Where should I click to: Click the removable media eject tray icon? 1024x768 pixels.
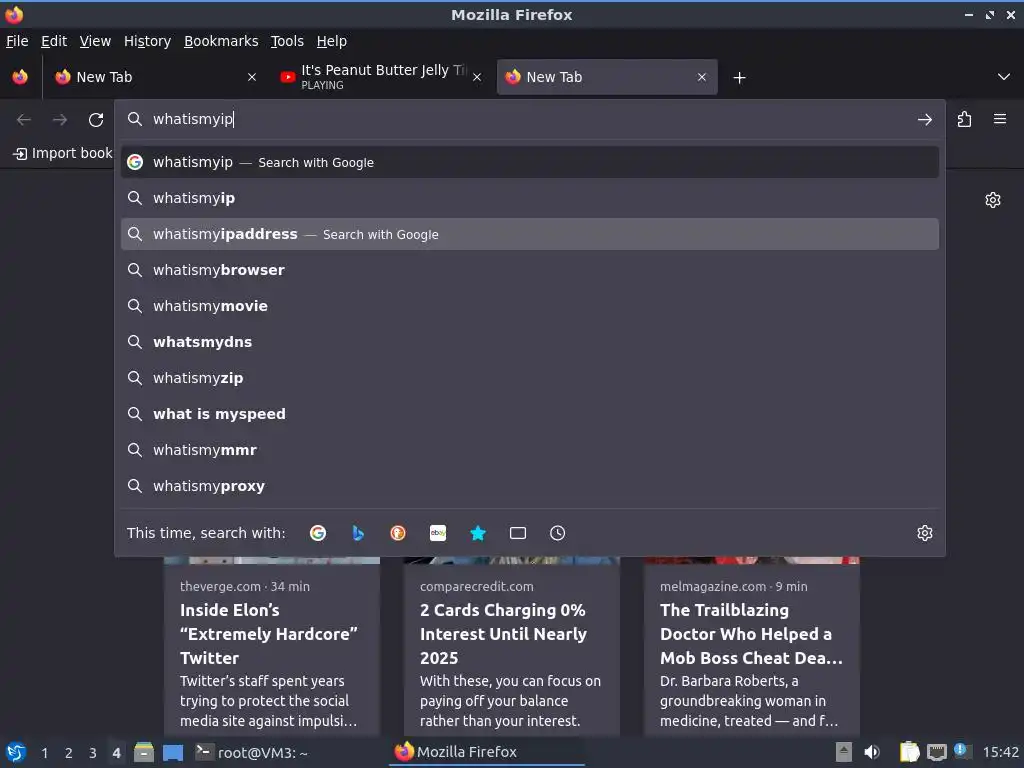point(844,752)
